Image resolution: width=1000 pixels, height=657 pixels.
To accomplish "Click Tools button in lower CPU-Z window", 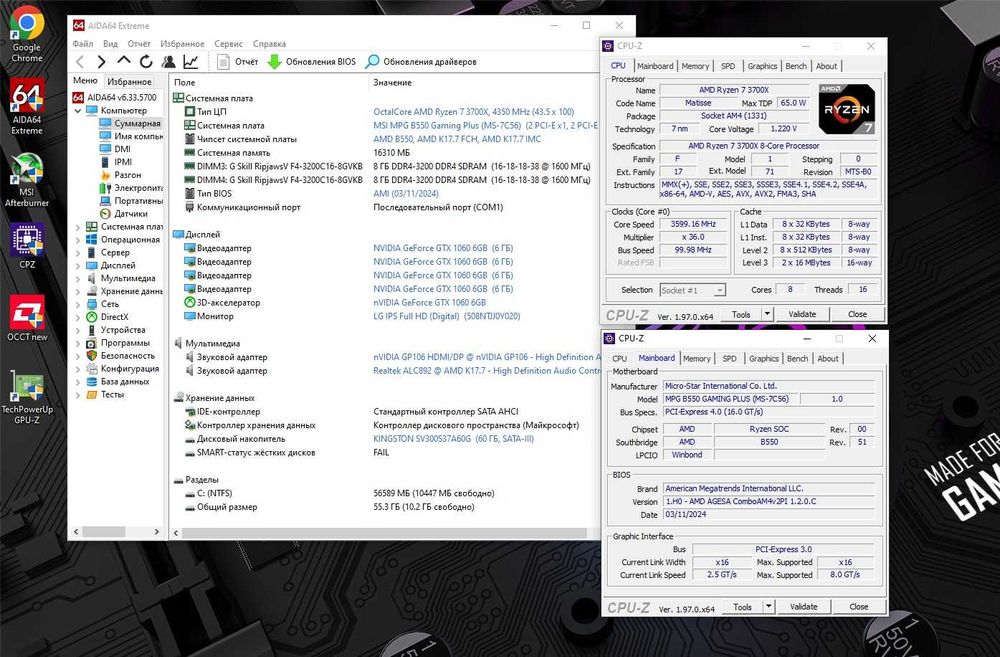I will [x=742, y=607].
